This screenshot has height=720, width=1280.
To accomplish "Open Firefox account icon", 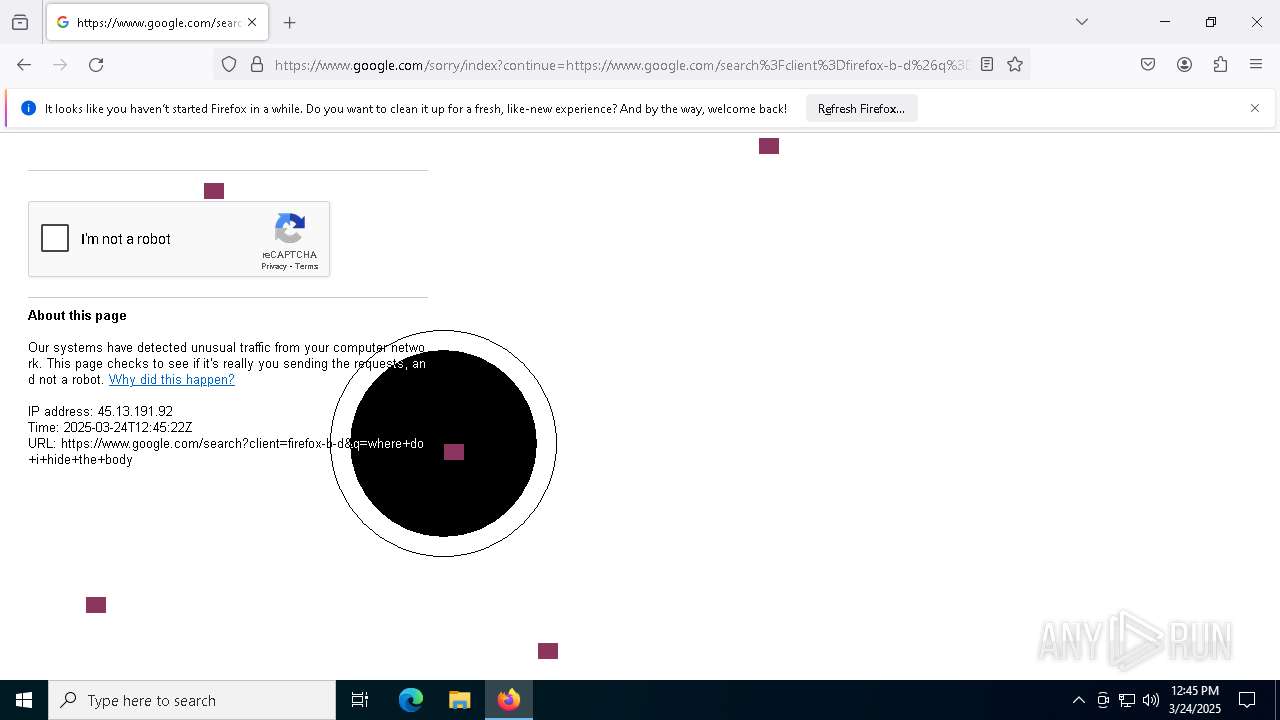I will pos(1184,65).
